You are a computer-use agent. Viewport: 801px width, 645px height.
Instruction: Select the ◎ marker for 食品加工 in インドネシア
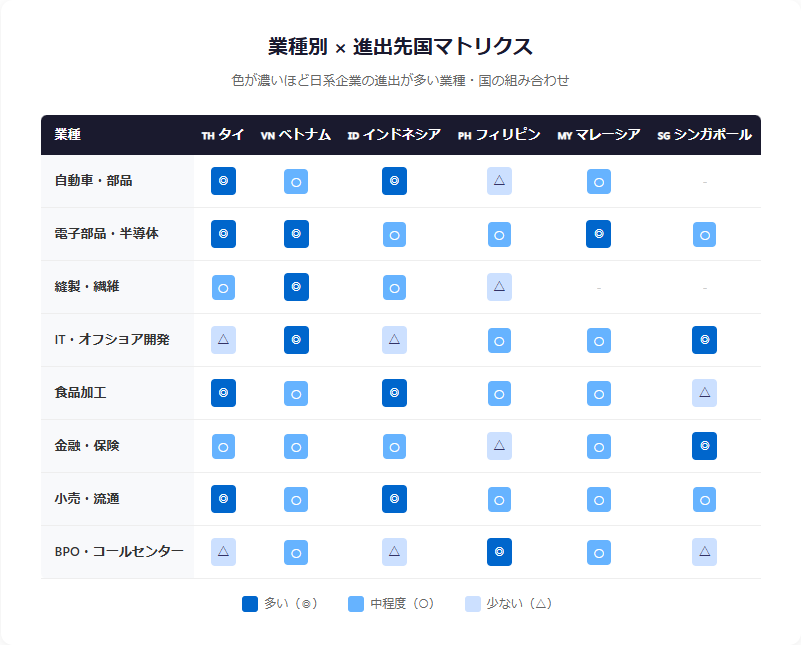tap(394, 393)
